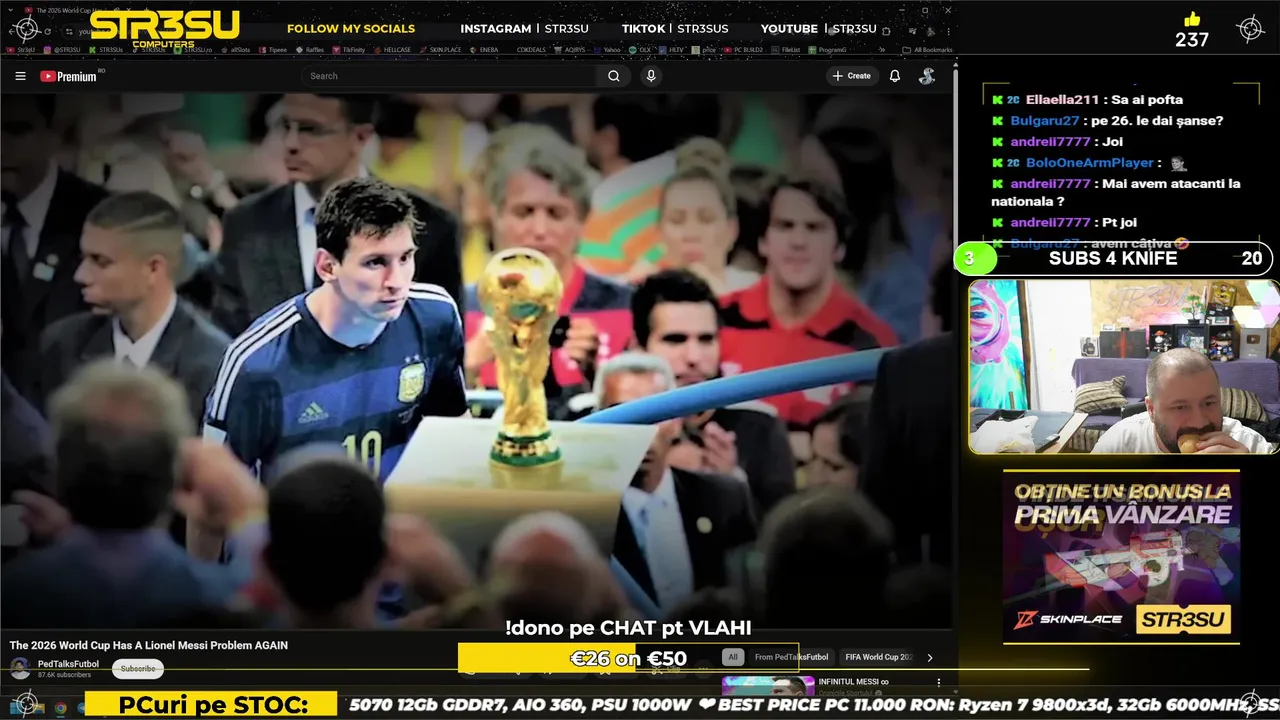
Task: Click the video player showing Messi and trophy
Action: [x=476, y=360]
